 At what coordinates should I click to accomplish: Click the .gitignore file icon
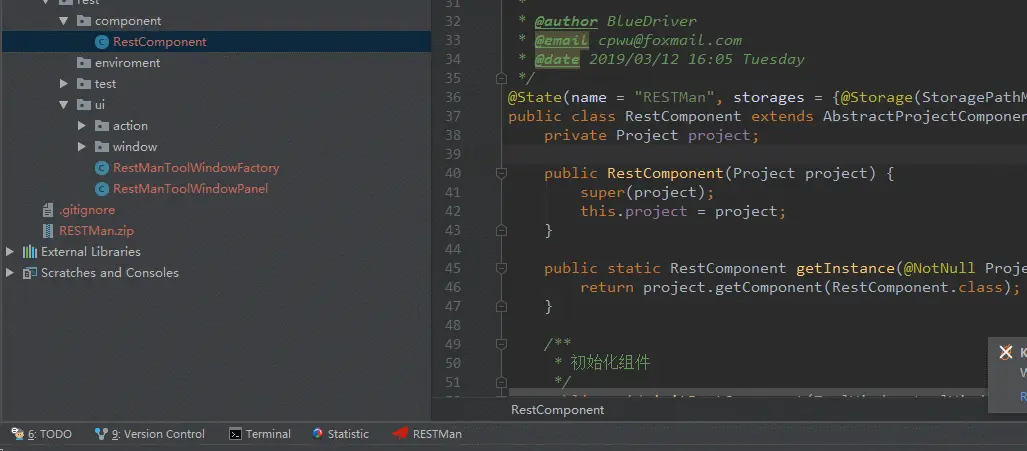(47, 210)
